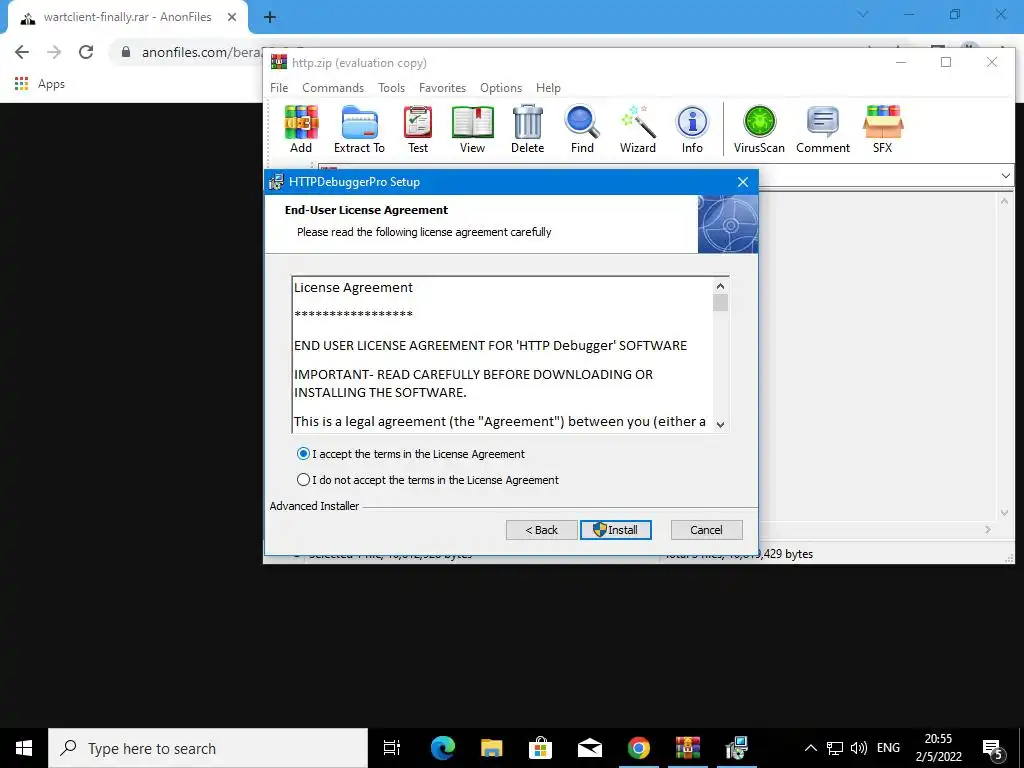The image size is (1024, 768).
Task: Click license text scroll down arrow
Action: tap(720, 424)
